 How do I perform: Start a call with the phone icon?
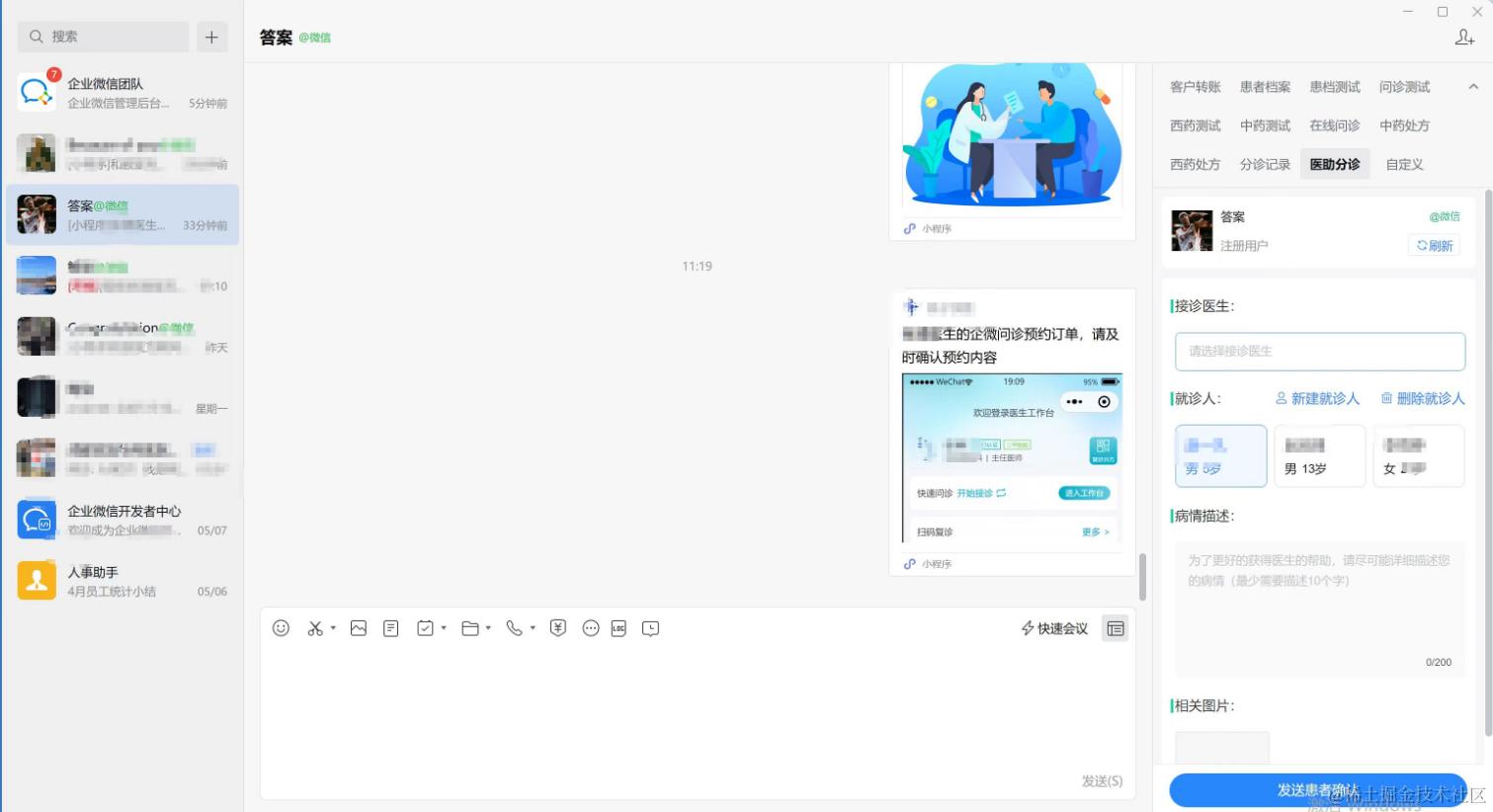(x=514, y=628)
